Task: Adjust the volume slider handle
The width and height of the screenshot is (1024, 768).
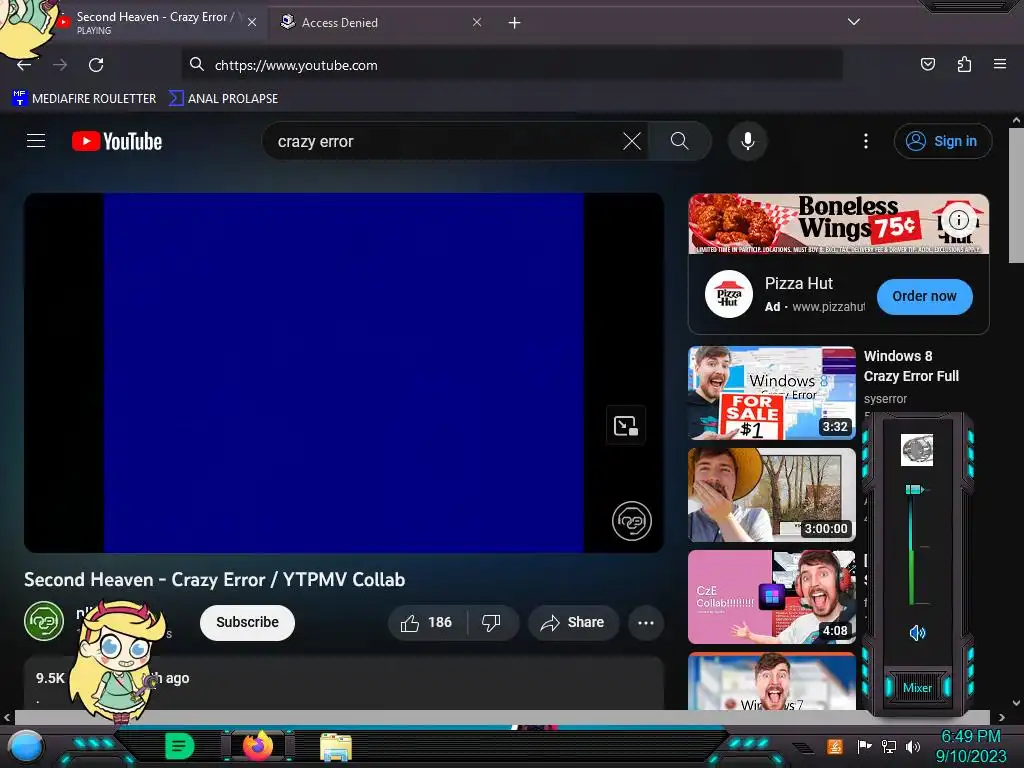Action: (x=914, y=489)
